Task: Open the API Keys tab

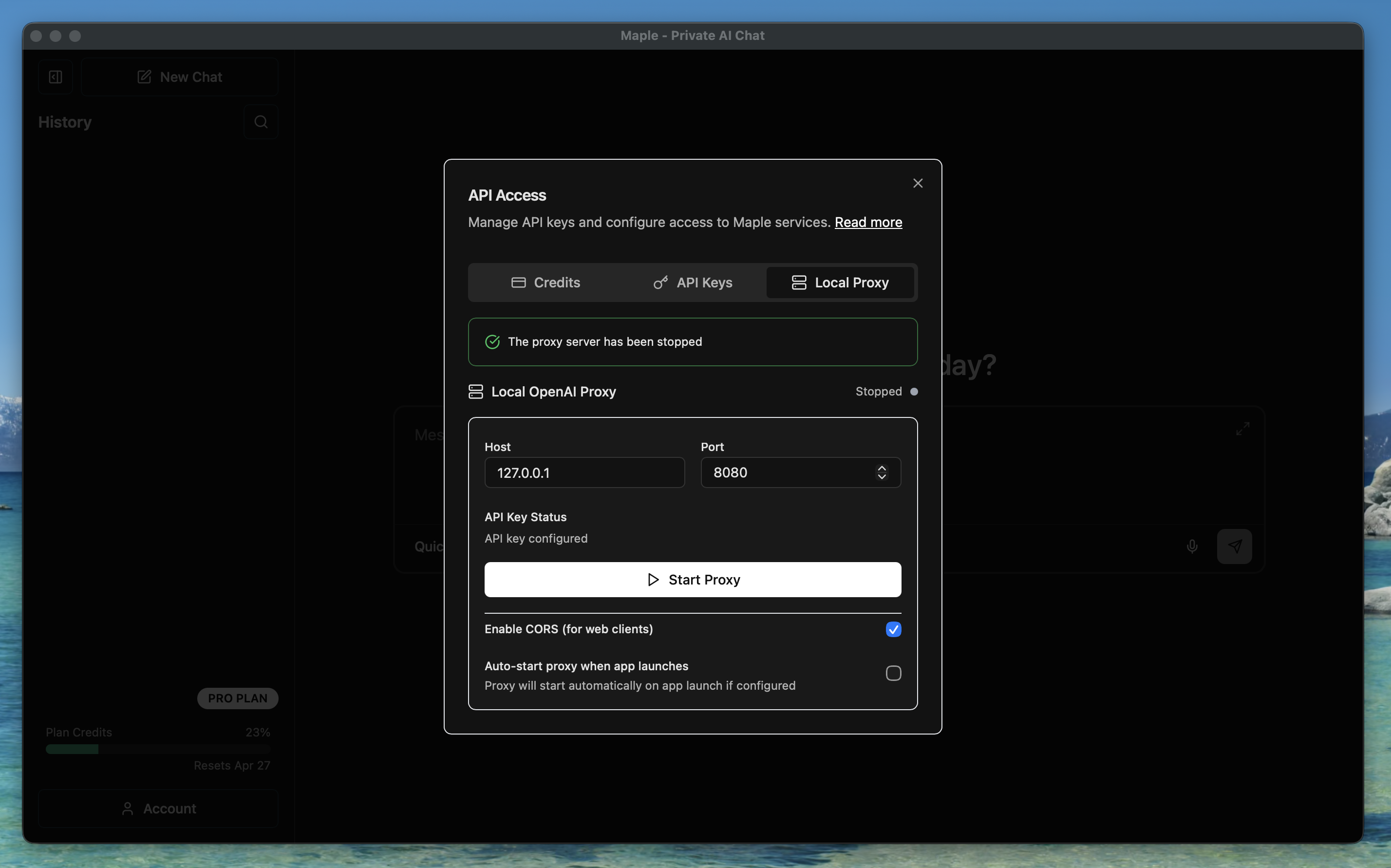Action: 692,282
